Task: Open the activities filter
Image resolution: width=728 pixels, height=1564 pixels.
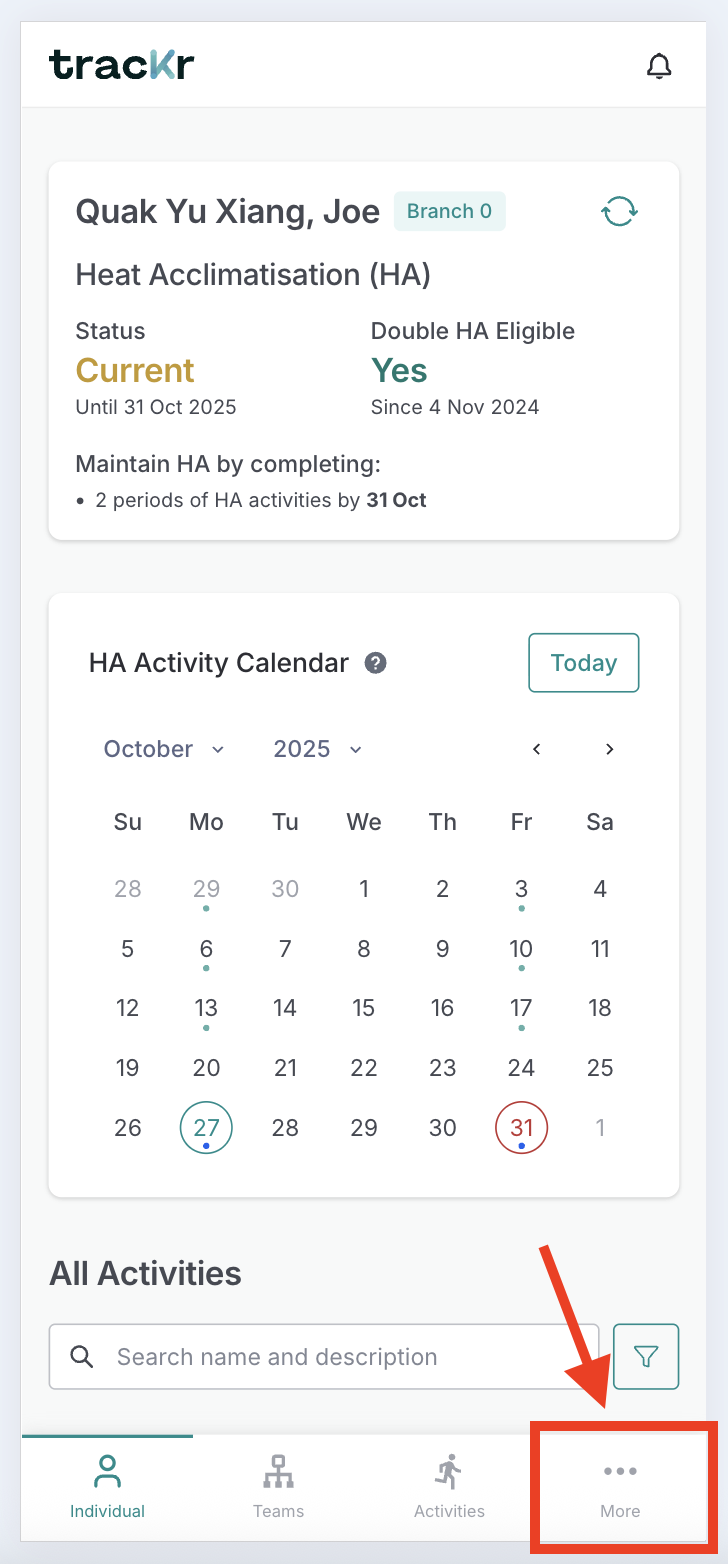Action: [x=645, y=1357]
